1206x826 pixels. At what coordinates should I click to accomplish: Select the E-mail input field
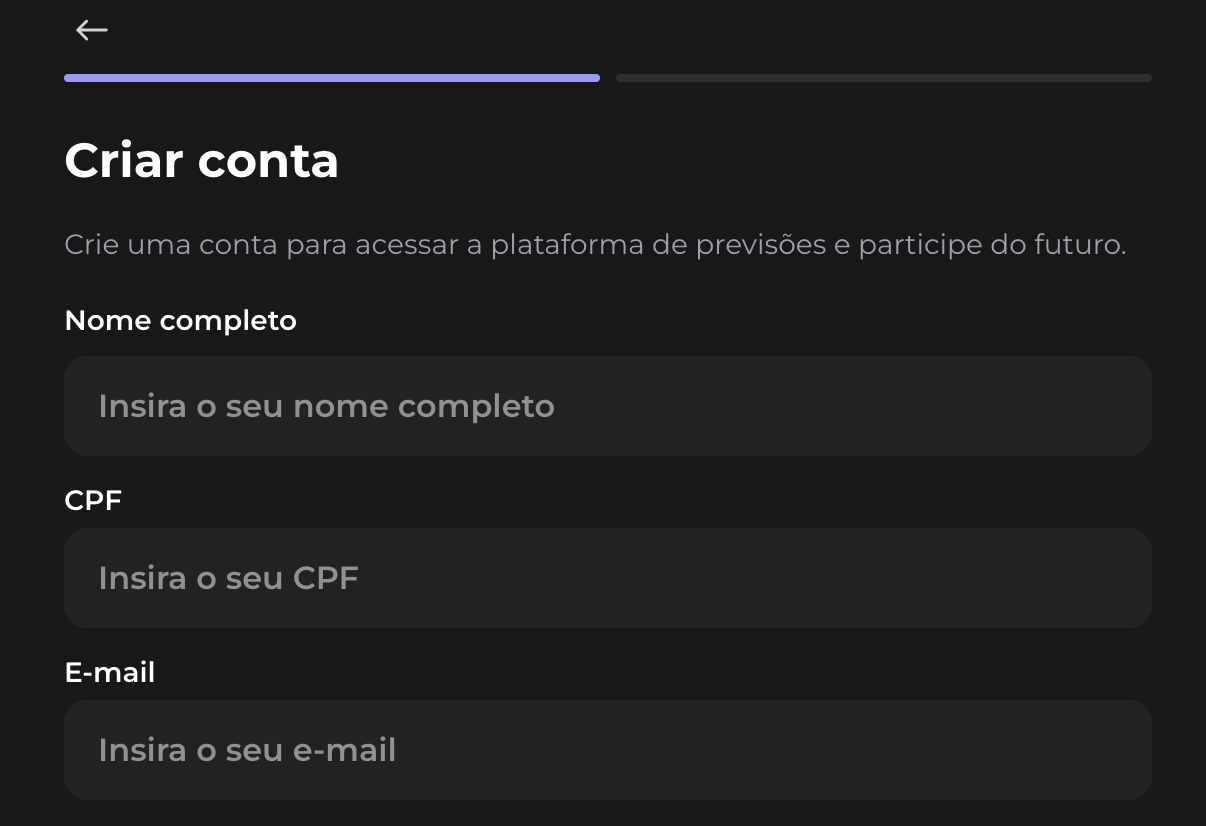(608, 749)
